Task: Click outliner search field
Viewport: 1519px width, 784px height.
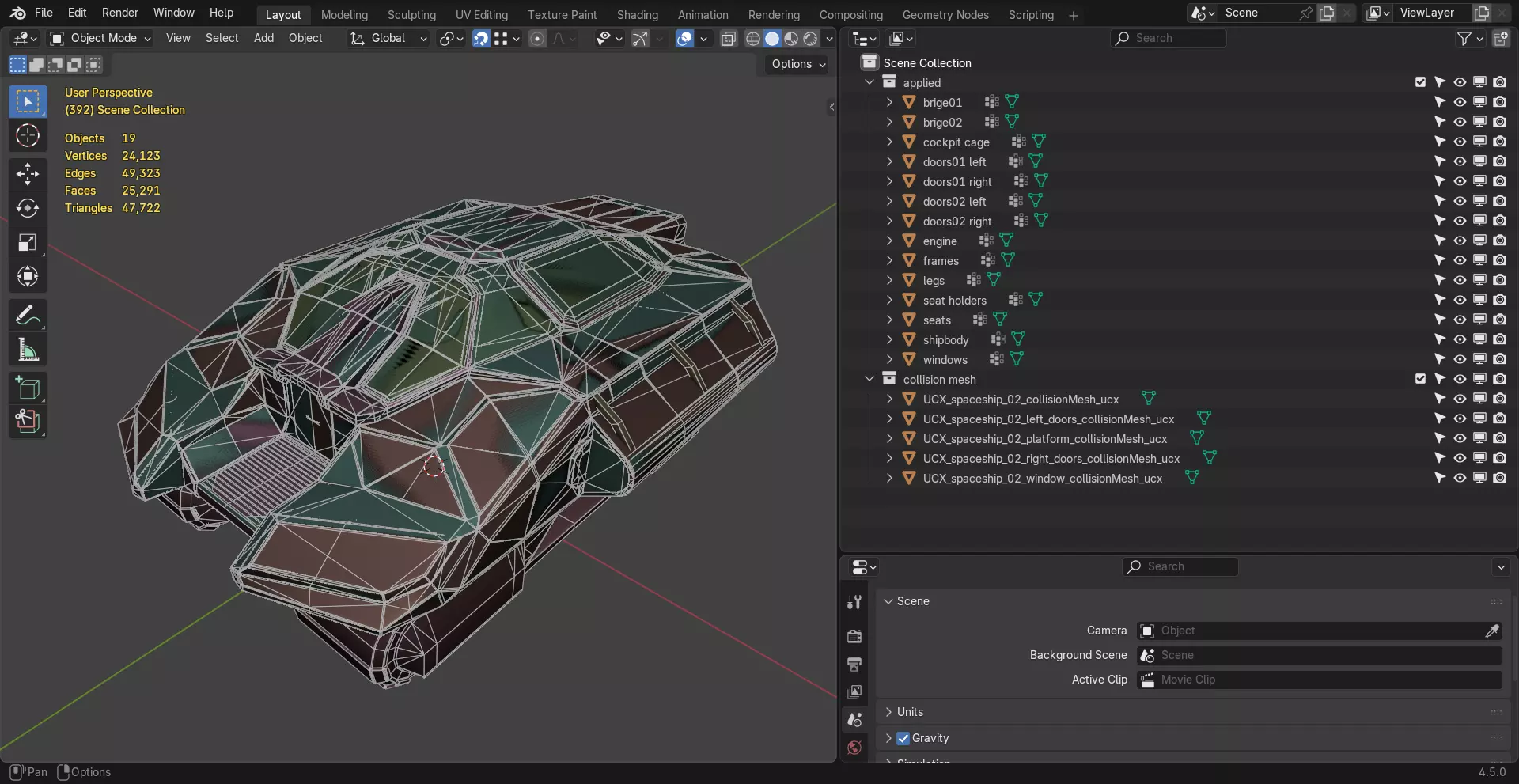Action: (x=1168, y=38)
